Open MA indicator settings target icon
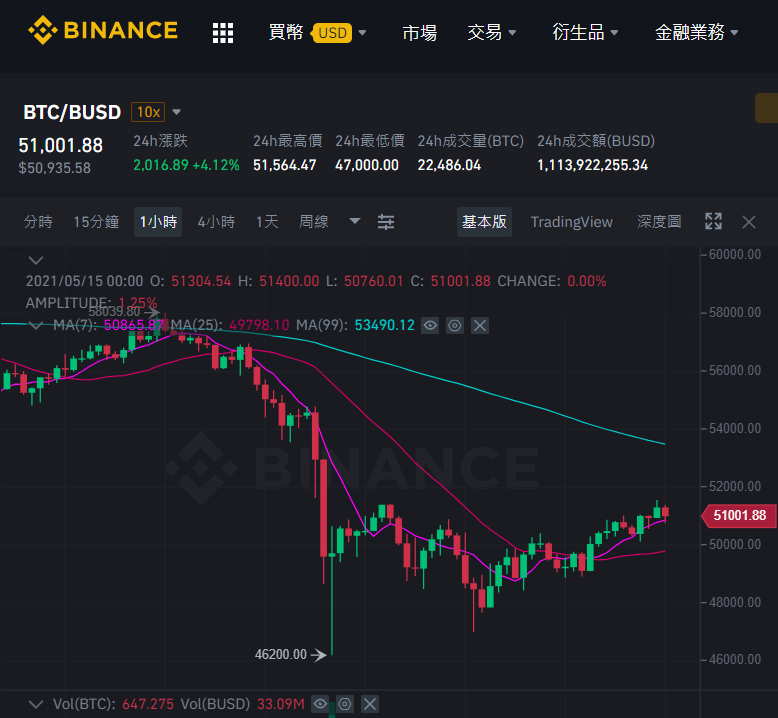This screenshot has height=718, width=778. (x=454, y=326)
